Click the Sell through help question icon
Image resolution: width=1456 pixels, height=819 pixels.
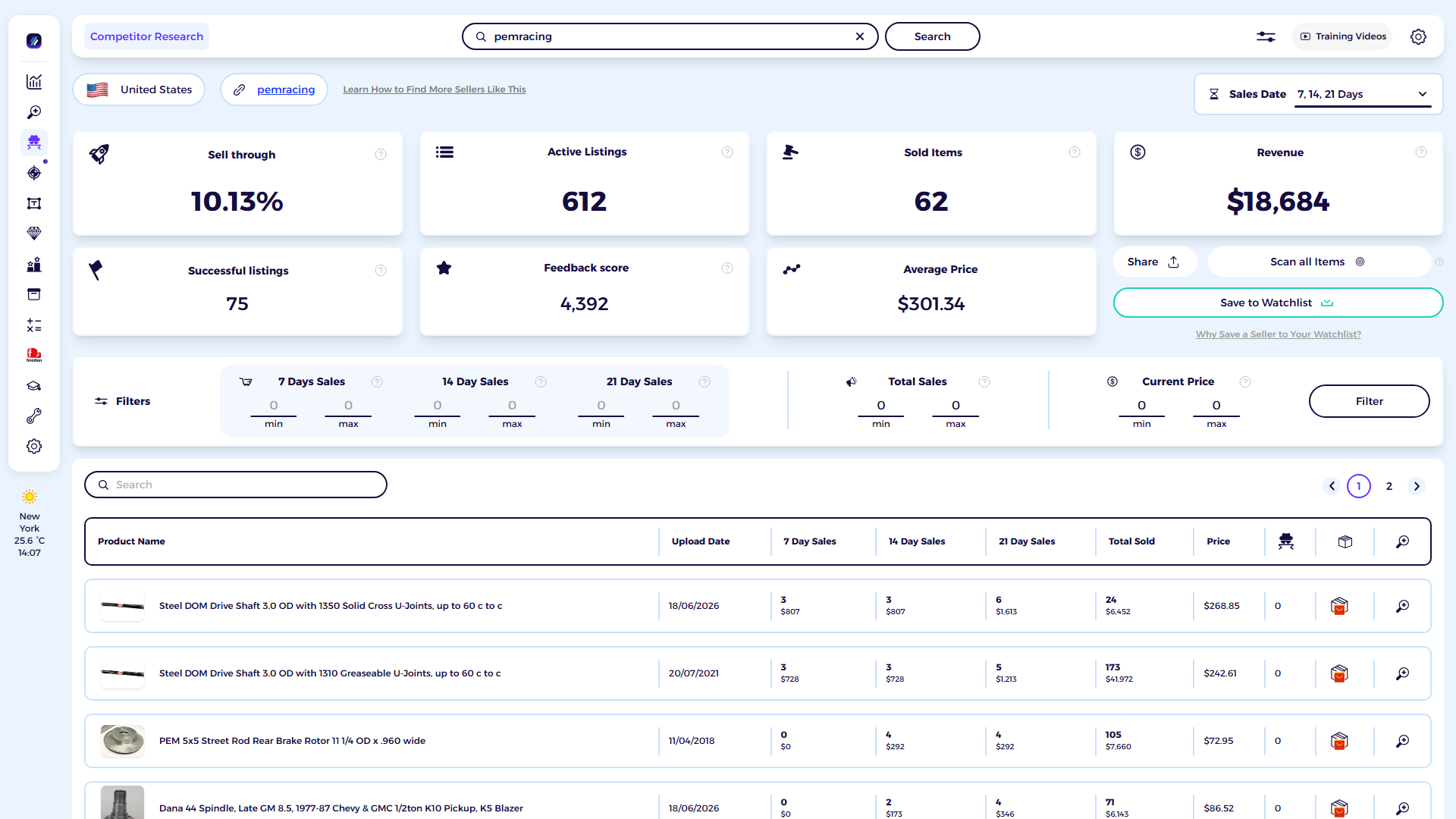[381, 155]
